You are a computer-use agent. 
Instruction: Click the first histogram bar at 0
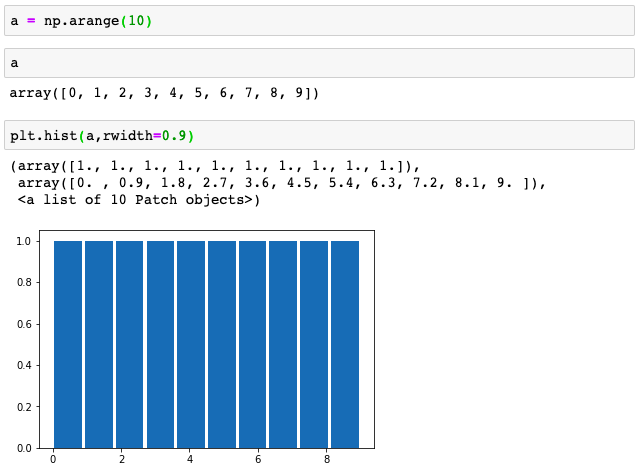coord(68,344)
